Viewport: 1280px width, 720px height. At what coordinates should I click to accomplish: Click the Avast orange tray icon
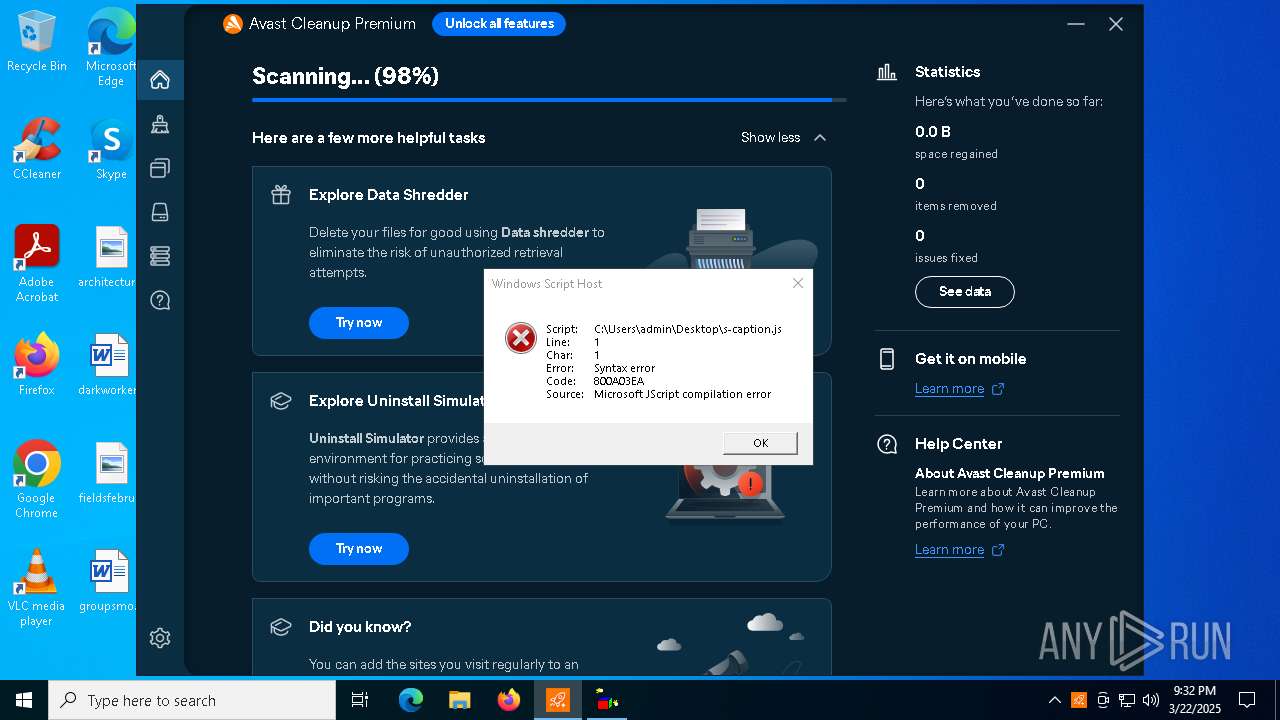coord(1079,700)
